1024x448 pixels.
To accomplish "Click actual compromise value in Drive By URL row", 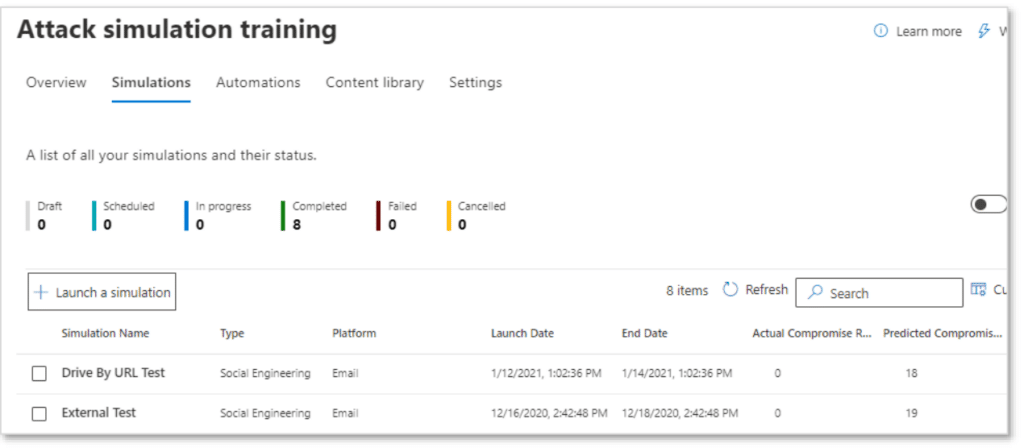I will [x=778, y=374].
